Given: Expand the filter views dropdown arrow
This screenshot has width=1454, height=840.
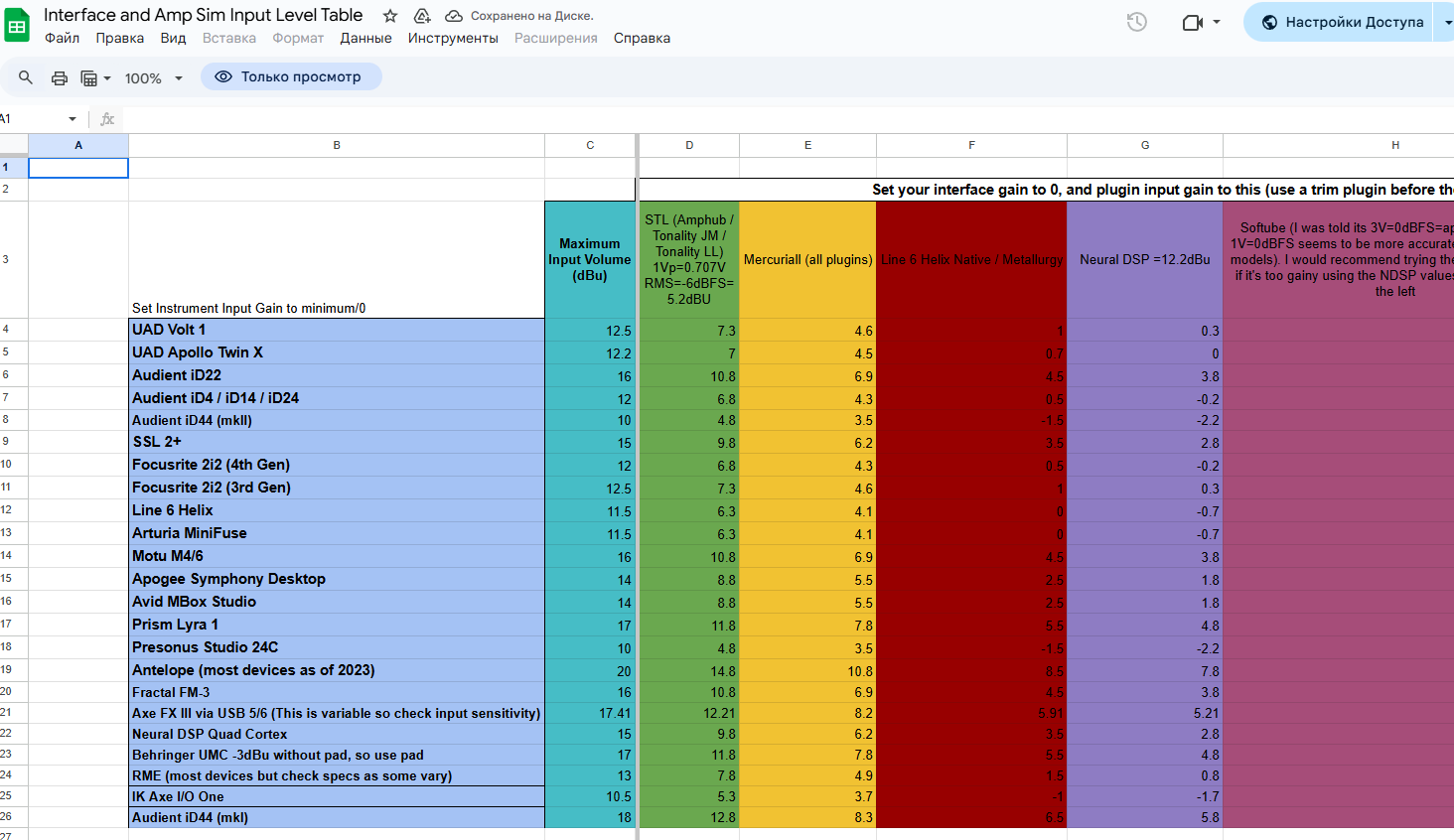Looking at the screenshot, I should (107, 77).
